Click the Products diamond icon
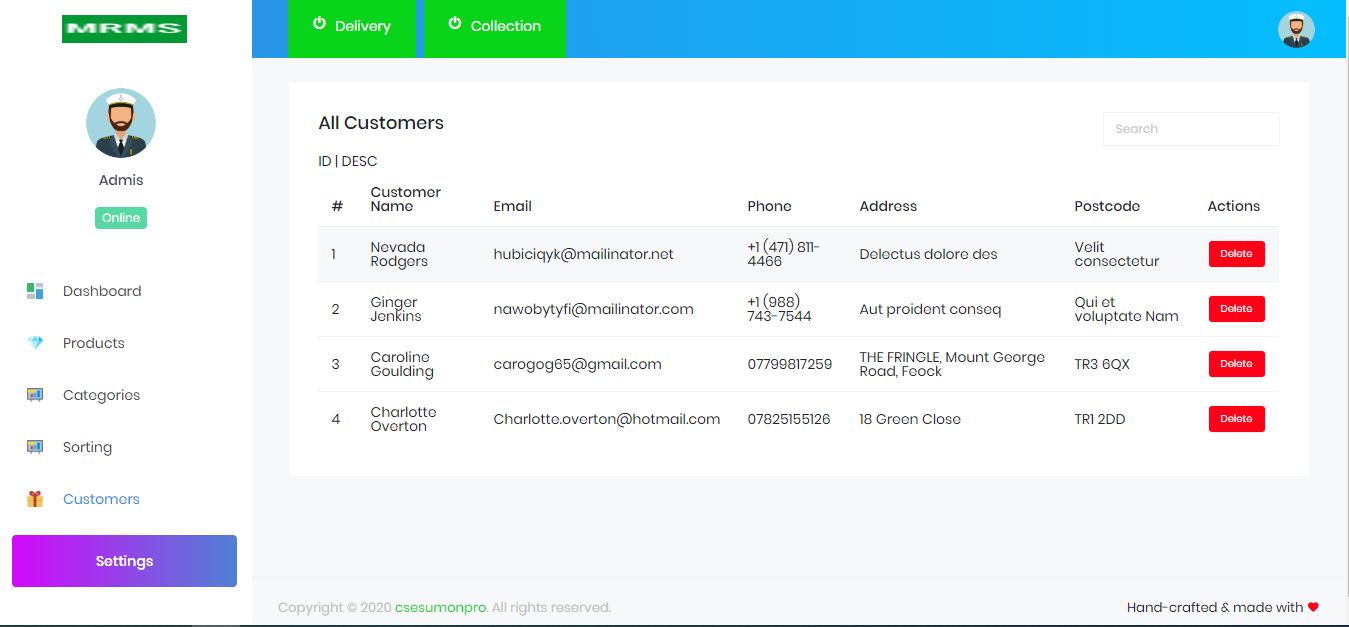The height and width of the screenshot is (627, 1349). click(x=35, y=343)
